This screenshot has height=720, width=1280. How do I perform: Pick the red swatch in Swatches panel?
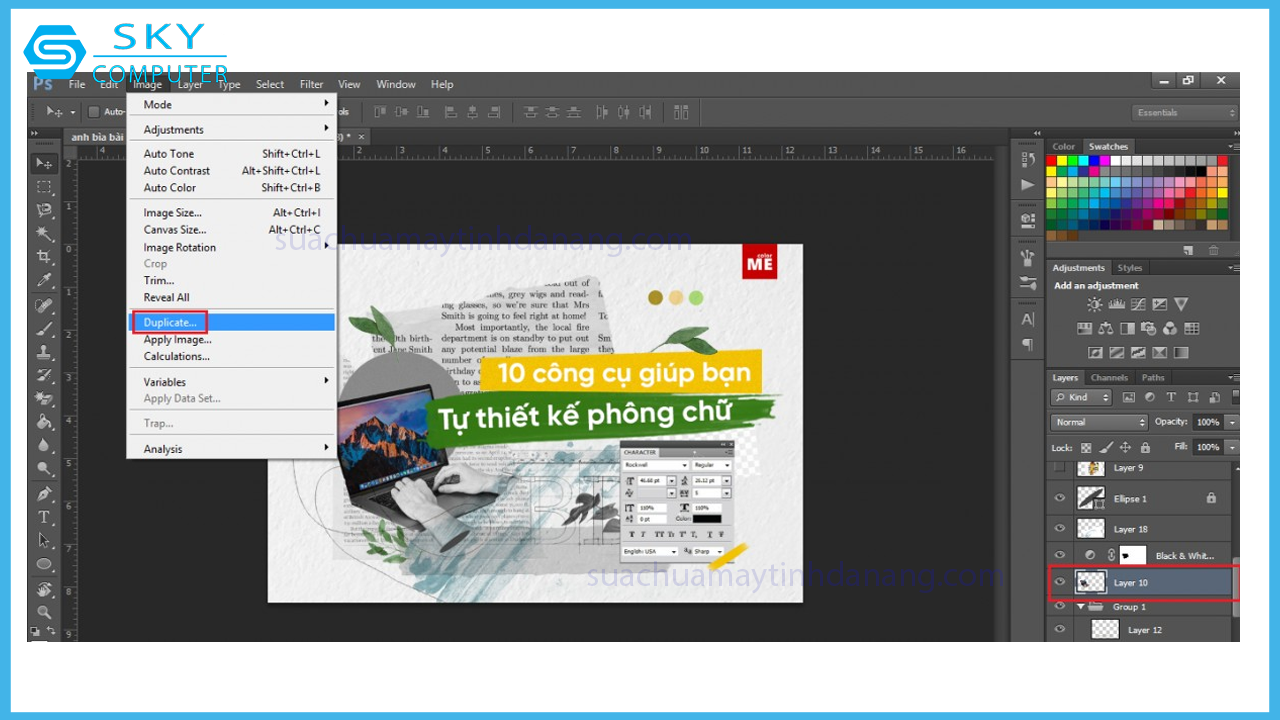point(1052,160)
